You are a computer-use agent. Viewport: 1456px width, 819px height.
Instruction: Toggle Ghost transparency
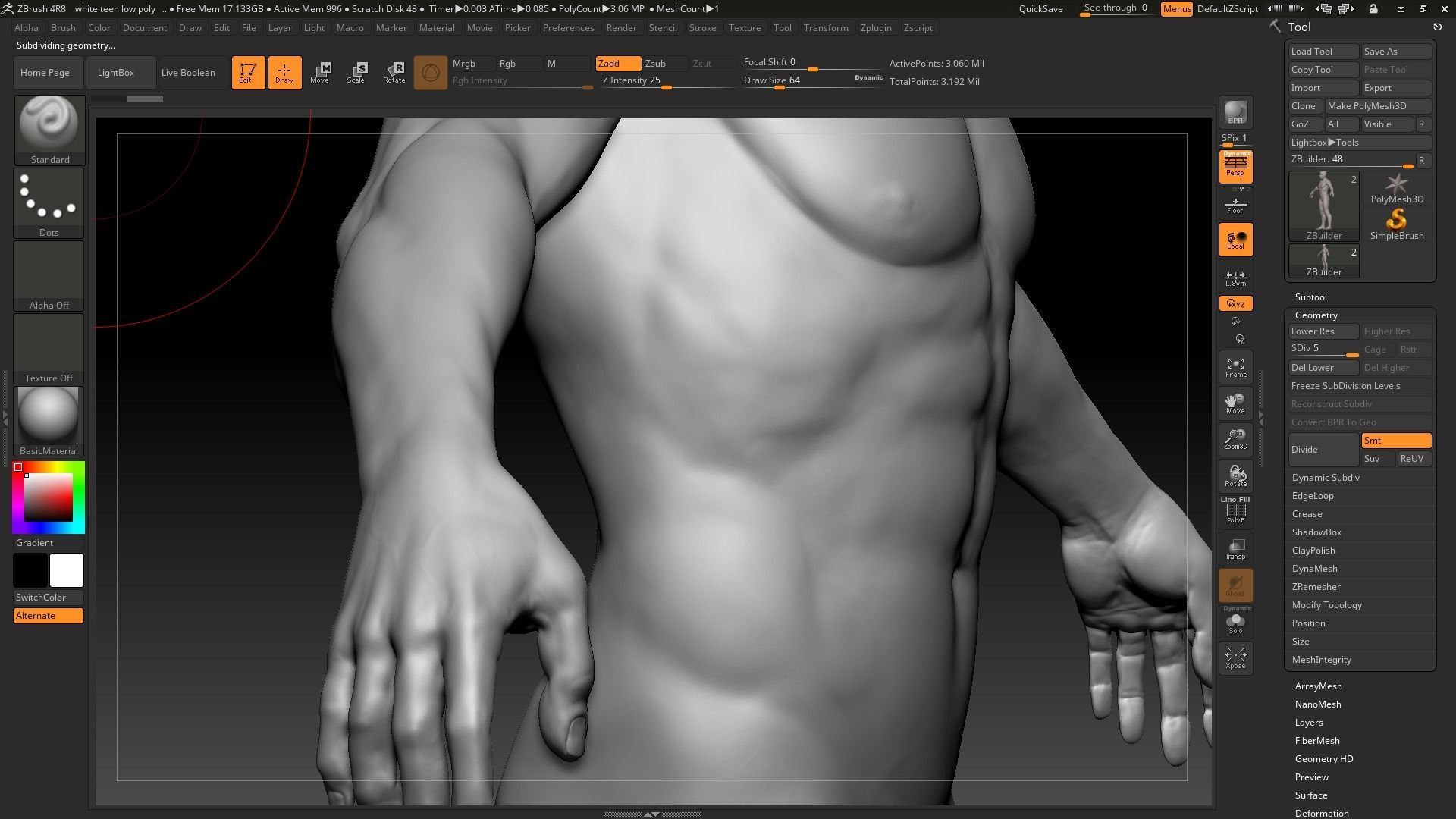coord(1235,585)
